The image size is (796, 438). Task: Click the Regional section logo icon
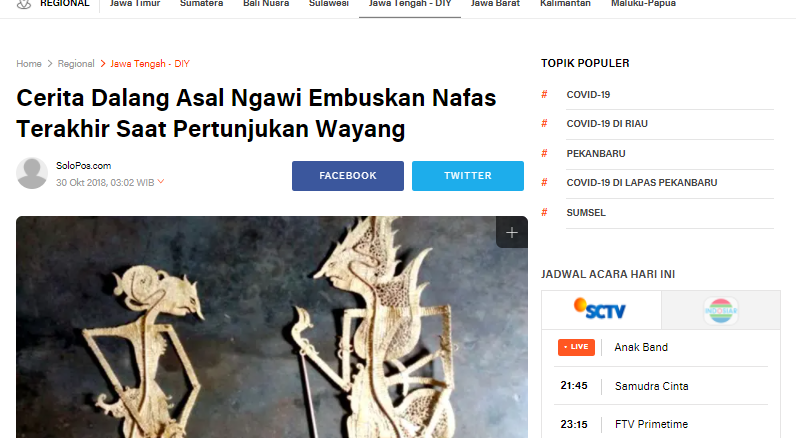[24, 4]
